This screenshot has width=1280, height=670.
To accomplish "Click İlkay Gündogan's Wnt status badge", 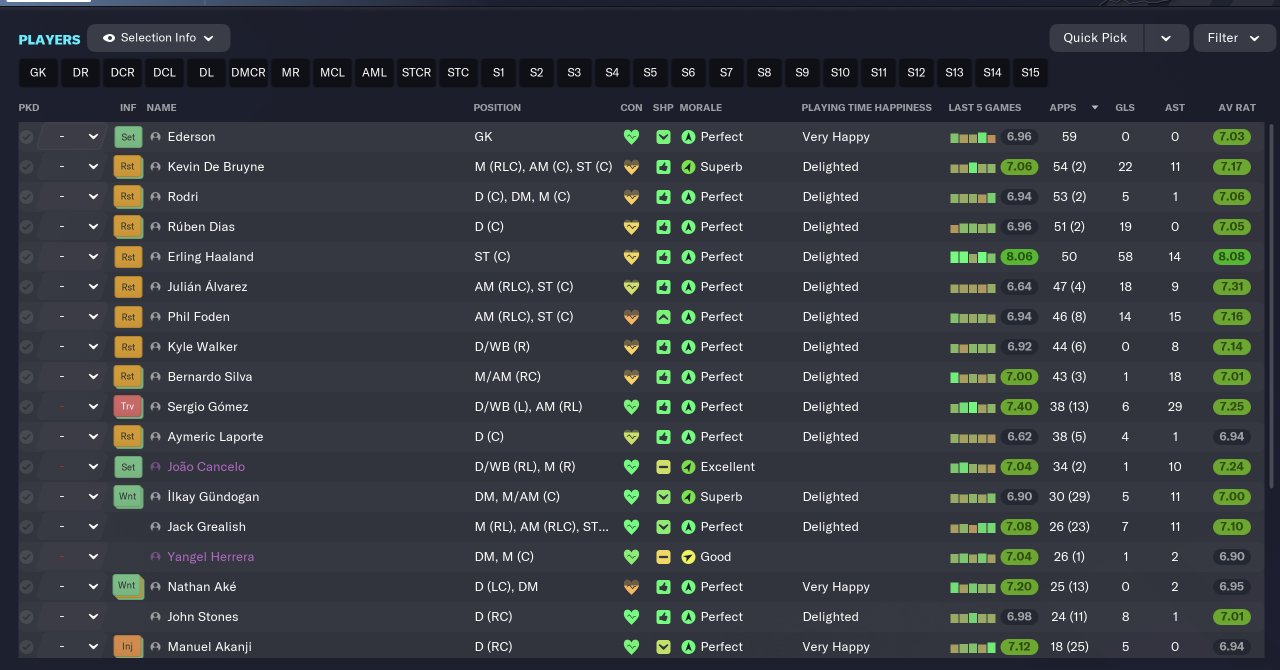I will (128, 497).
